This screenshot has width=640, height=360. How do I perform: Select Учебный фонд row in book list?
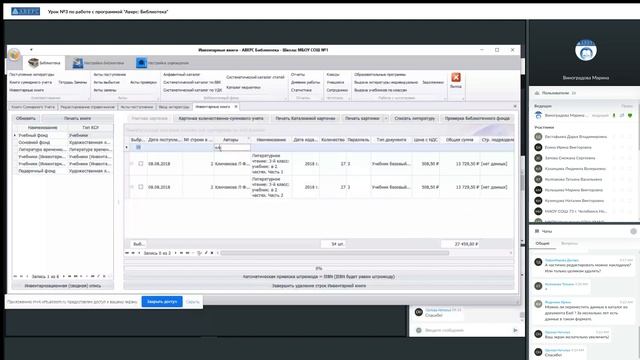point(63,135)
